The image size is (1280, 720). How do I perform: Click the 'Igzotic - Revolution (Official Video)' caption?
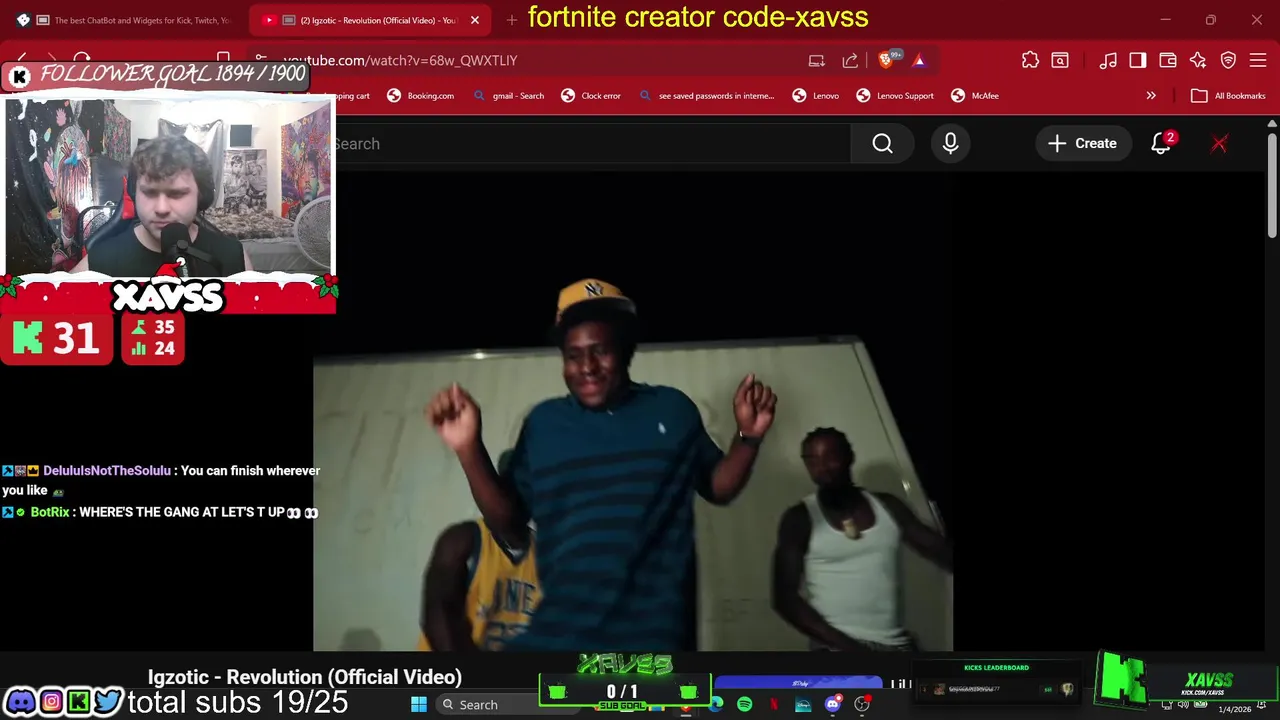(305, 677)
